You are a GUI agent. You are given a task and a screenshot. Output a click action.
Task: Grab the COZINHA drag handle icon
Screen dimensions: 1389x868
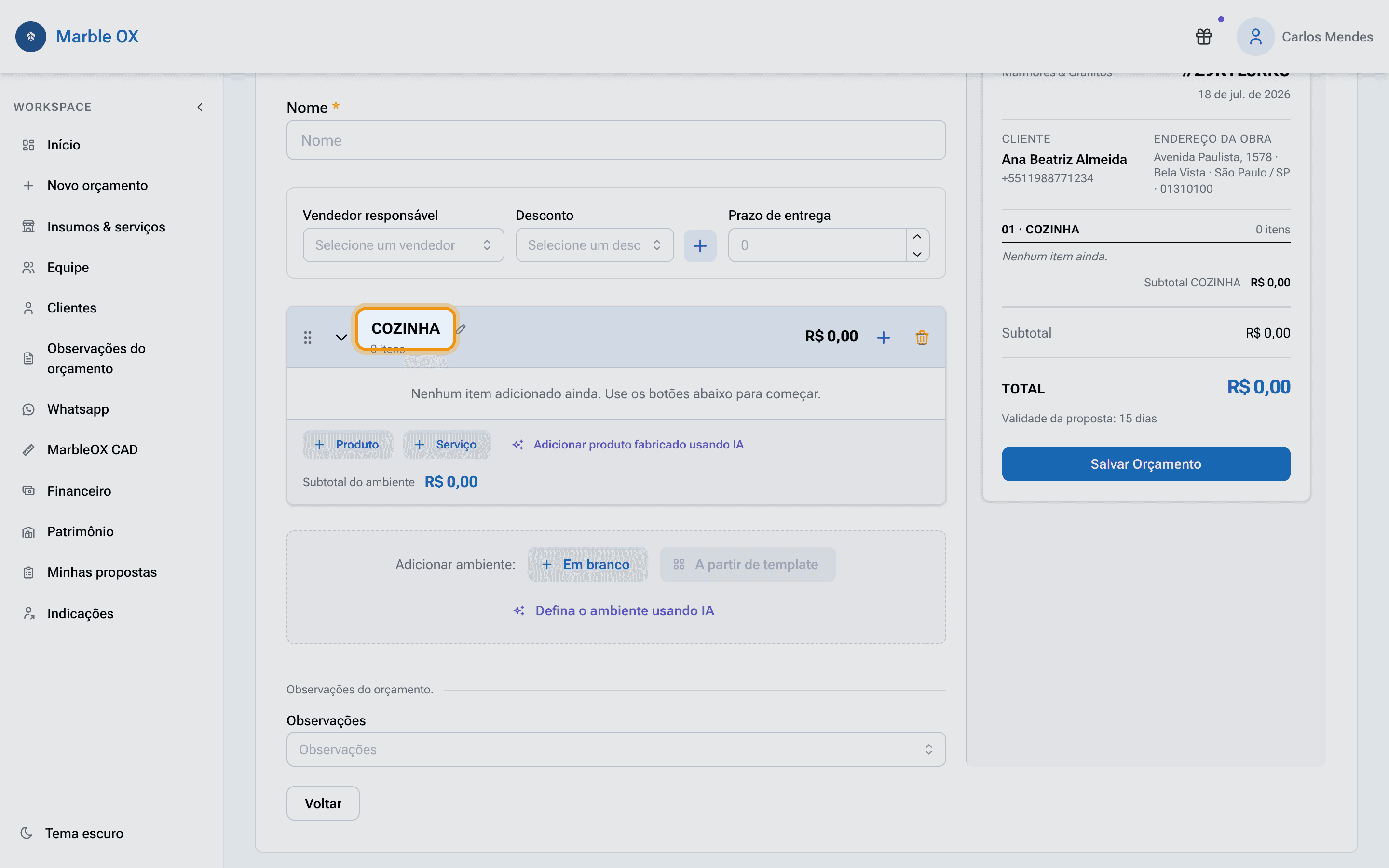[x=308, y=337]
